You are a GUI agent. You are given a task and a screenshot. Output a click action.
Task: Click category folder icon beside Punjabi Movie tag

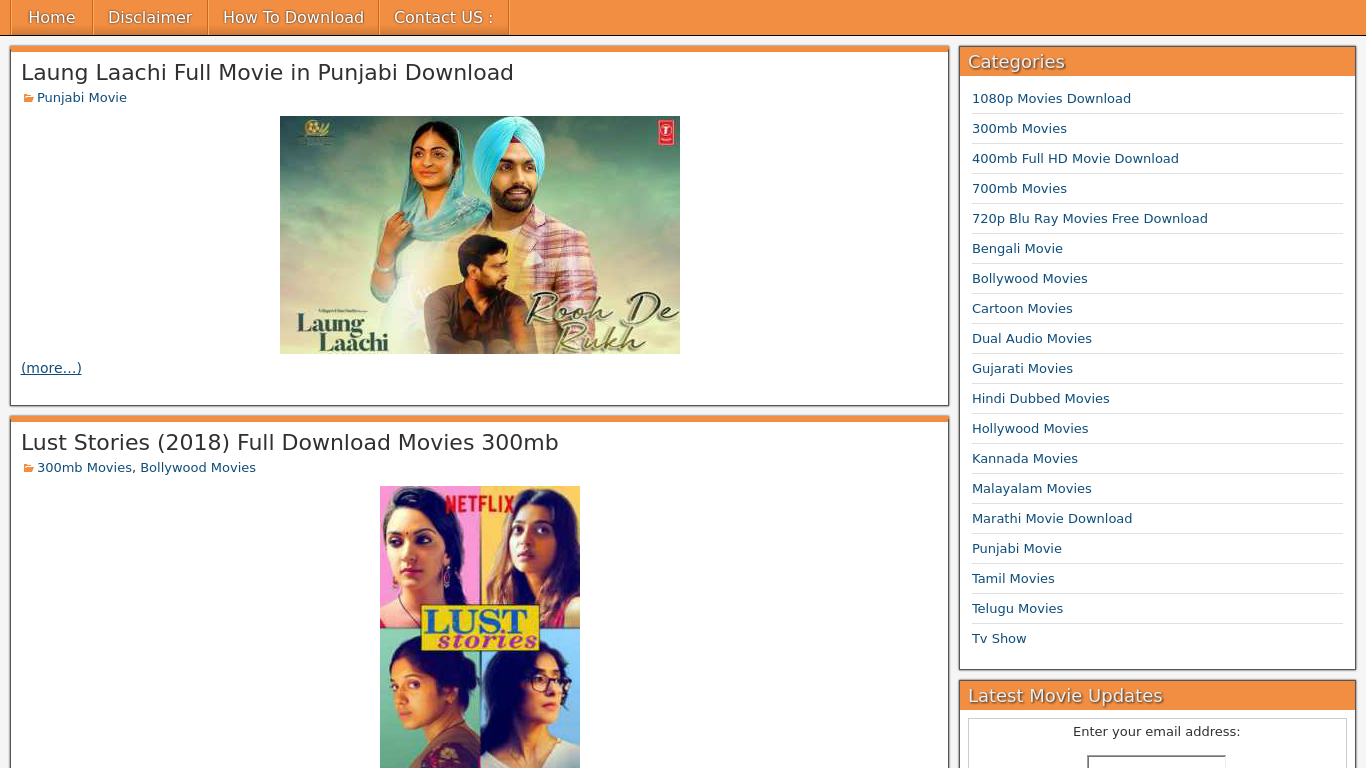click(x=28, y=98)
